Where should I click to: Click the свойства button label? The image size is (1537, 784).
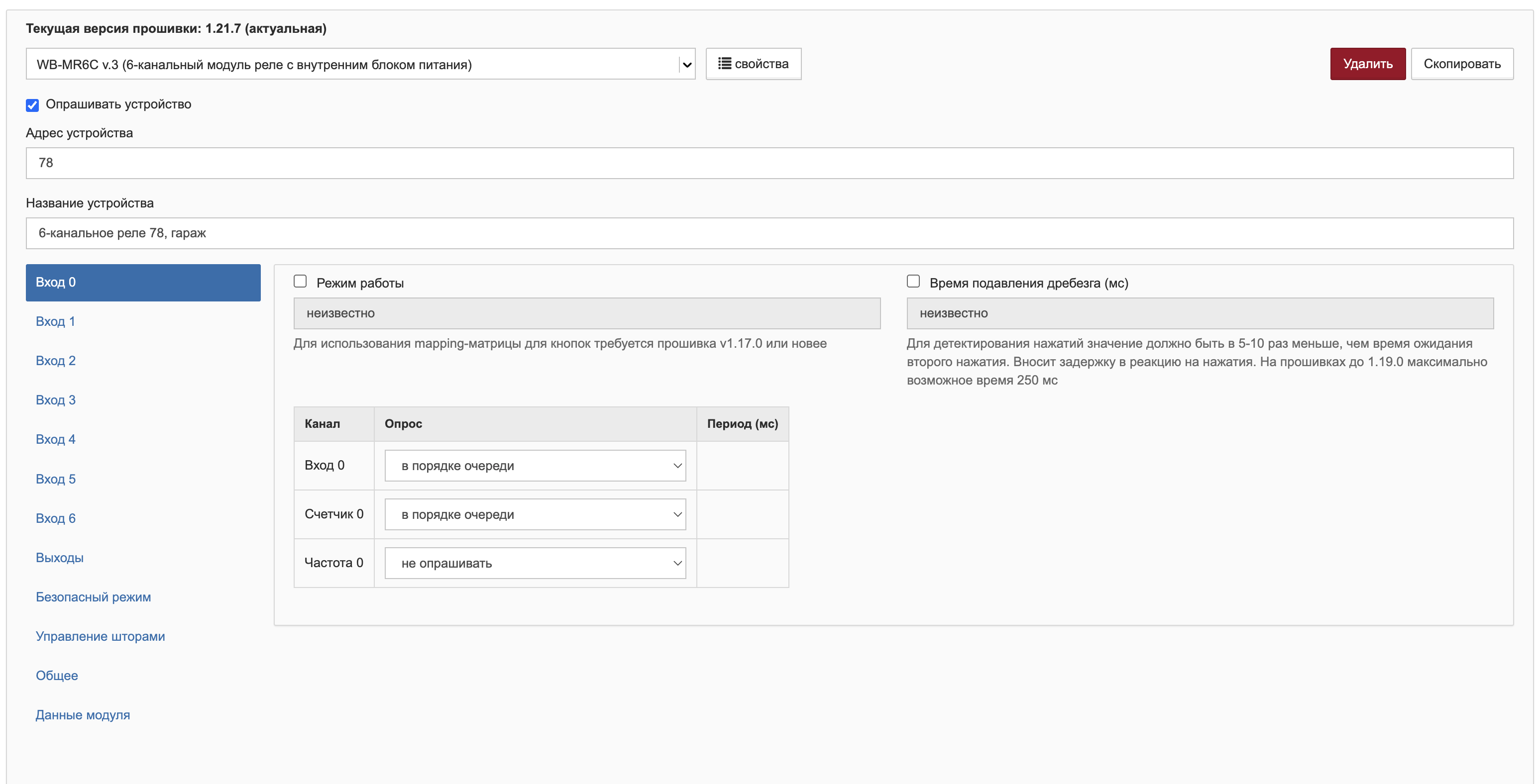pos(762,64)
